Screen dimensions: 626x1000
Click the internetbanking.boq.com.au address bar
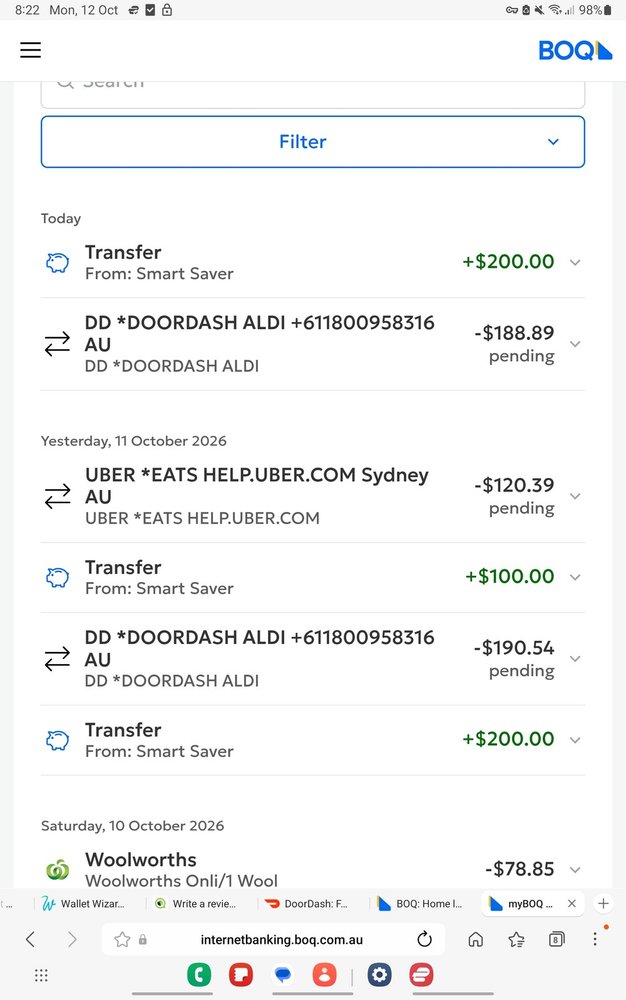tap(281, 939)
